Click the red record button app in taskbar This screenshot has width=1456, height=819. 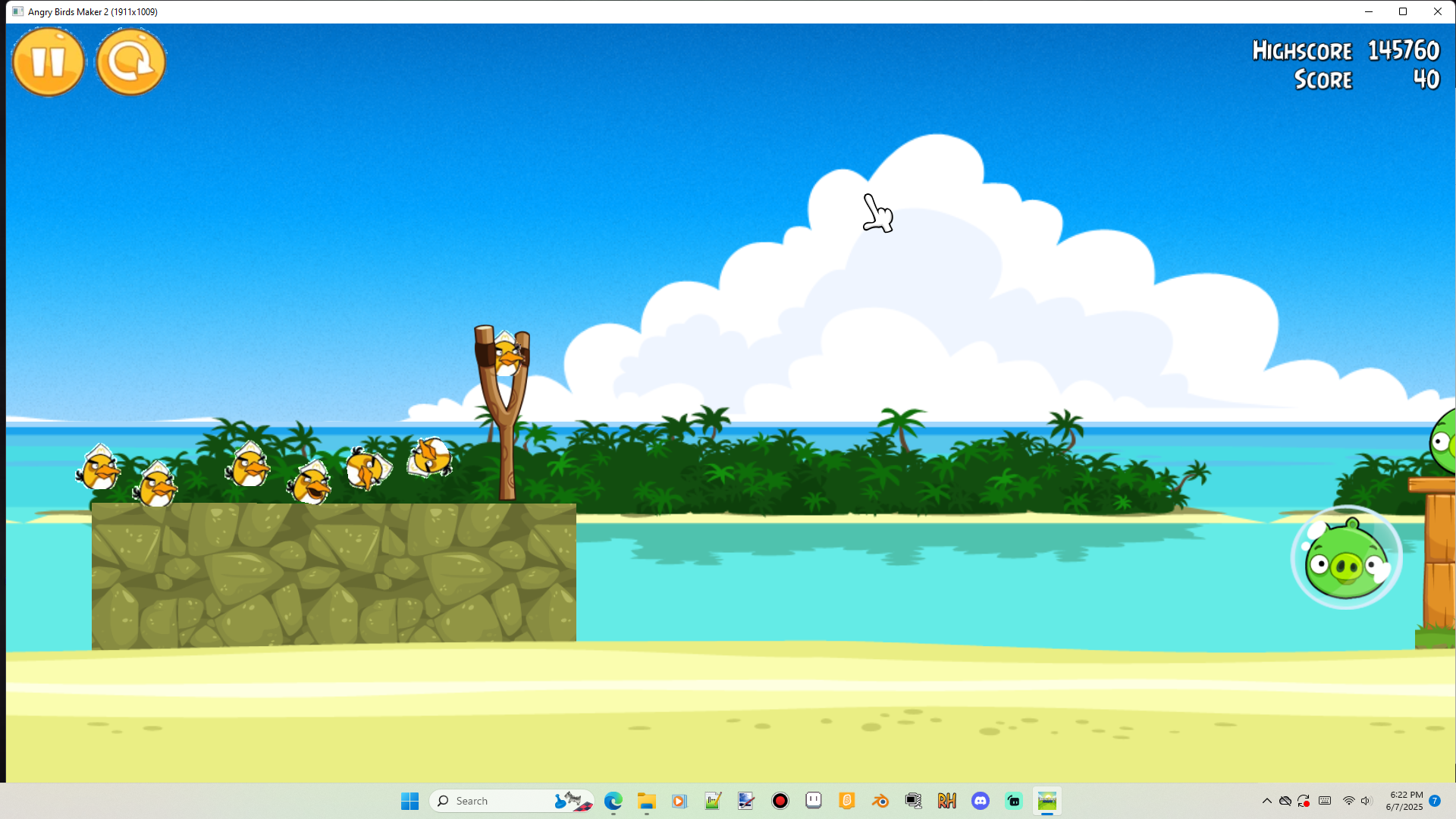coord(780,801)
